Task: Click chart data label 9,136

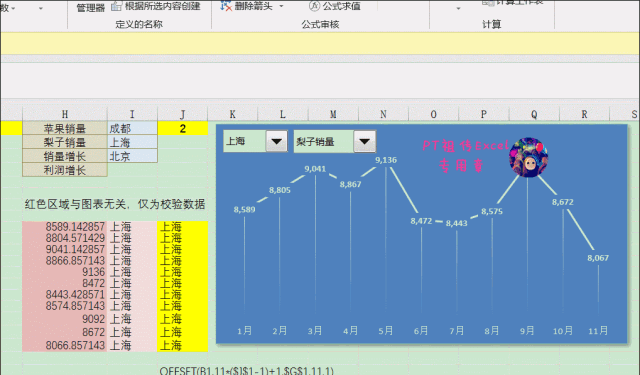Action: click(386, 160)
